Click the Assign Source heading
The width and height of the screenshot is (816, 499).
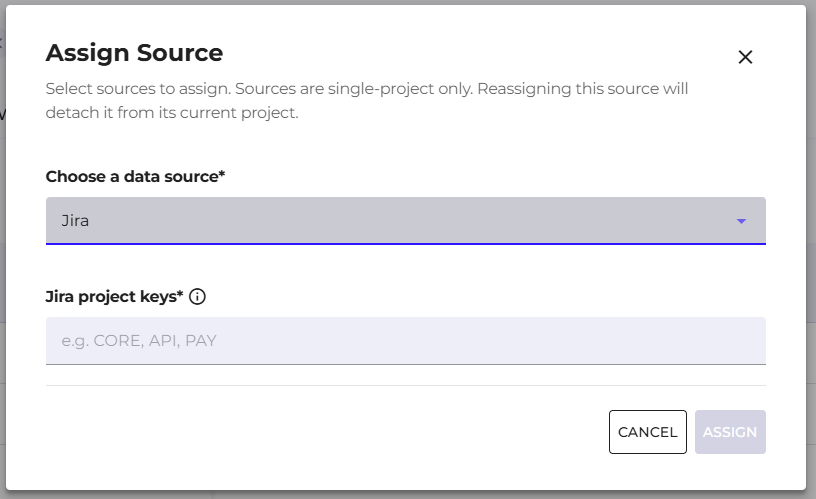134,53
